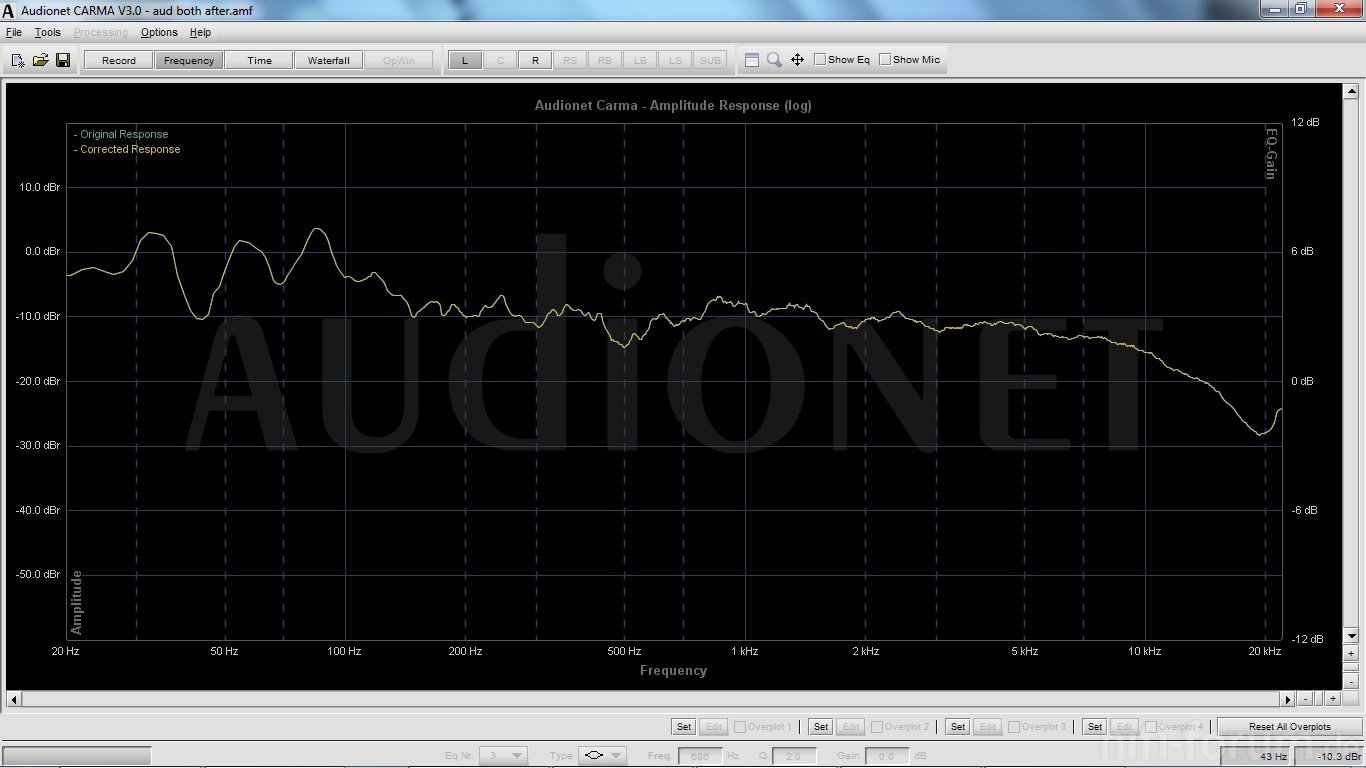Screen dimensions: 1366x768
Task: Tick the Overplot 1 checkbox
Action: coord(740,727)
